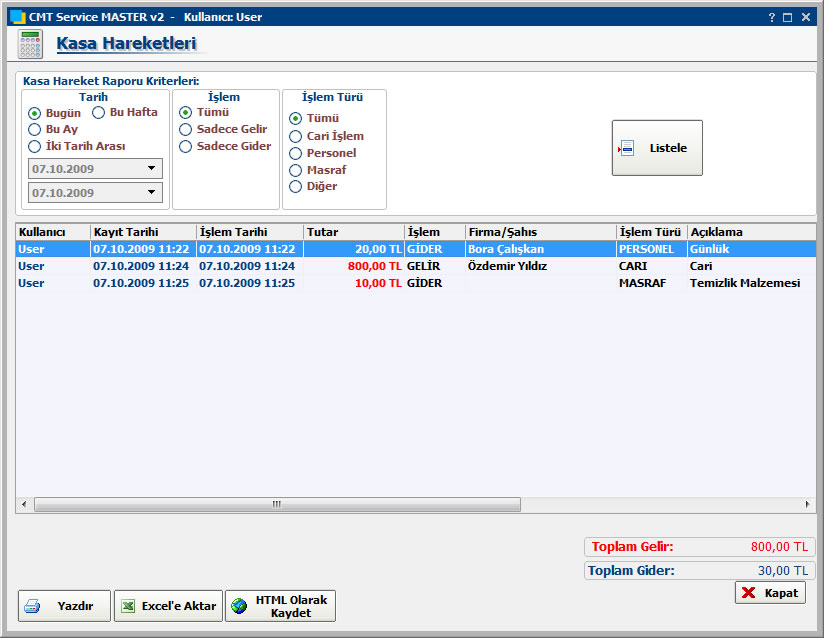Choose the Masraf transaction type
Image resolution: width=824 pixels, height=638 pixels.
(x=296, y=170)
